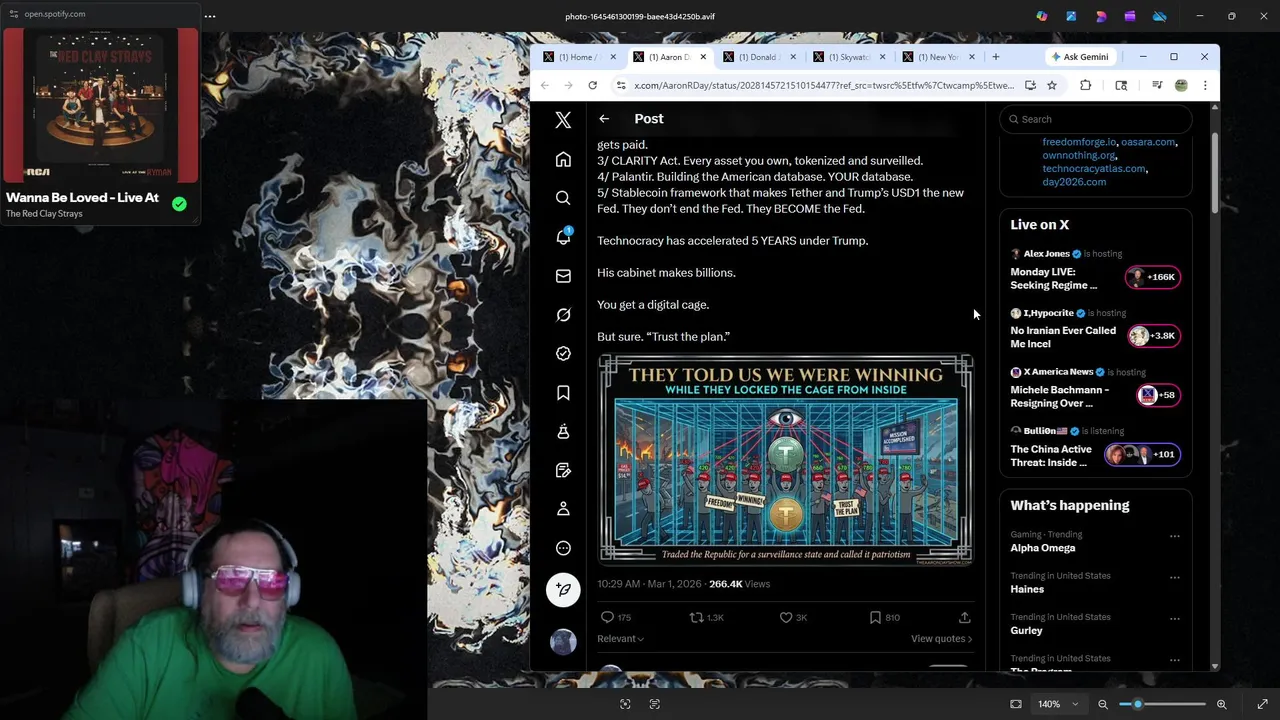
Task: Compose a new post
Action: click(x=563, y=590)
